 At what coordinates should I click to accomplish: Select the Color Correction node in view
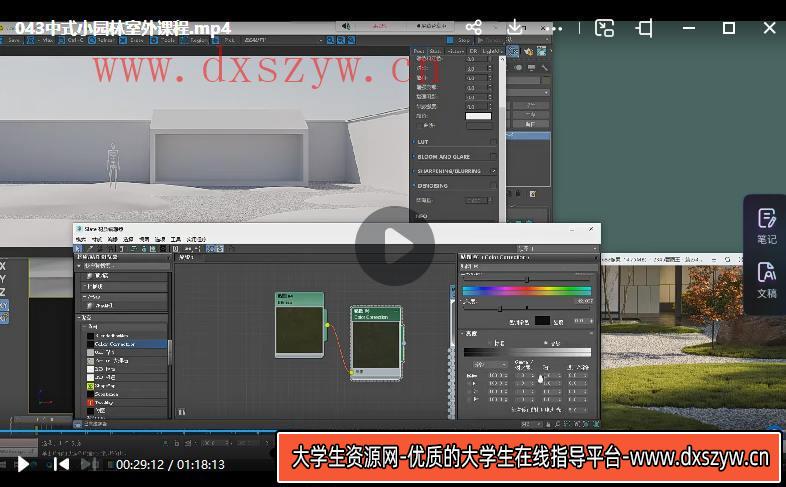(x=376, y=343)
